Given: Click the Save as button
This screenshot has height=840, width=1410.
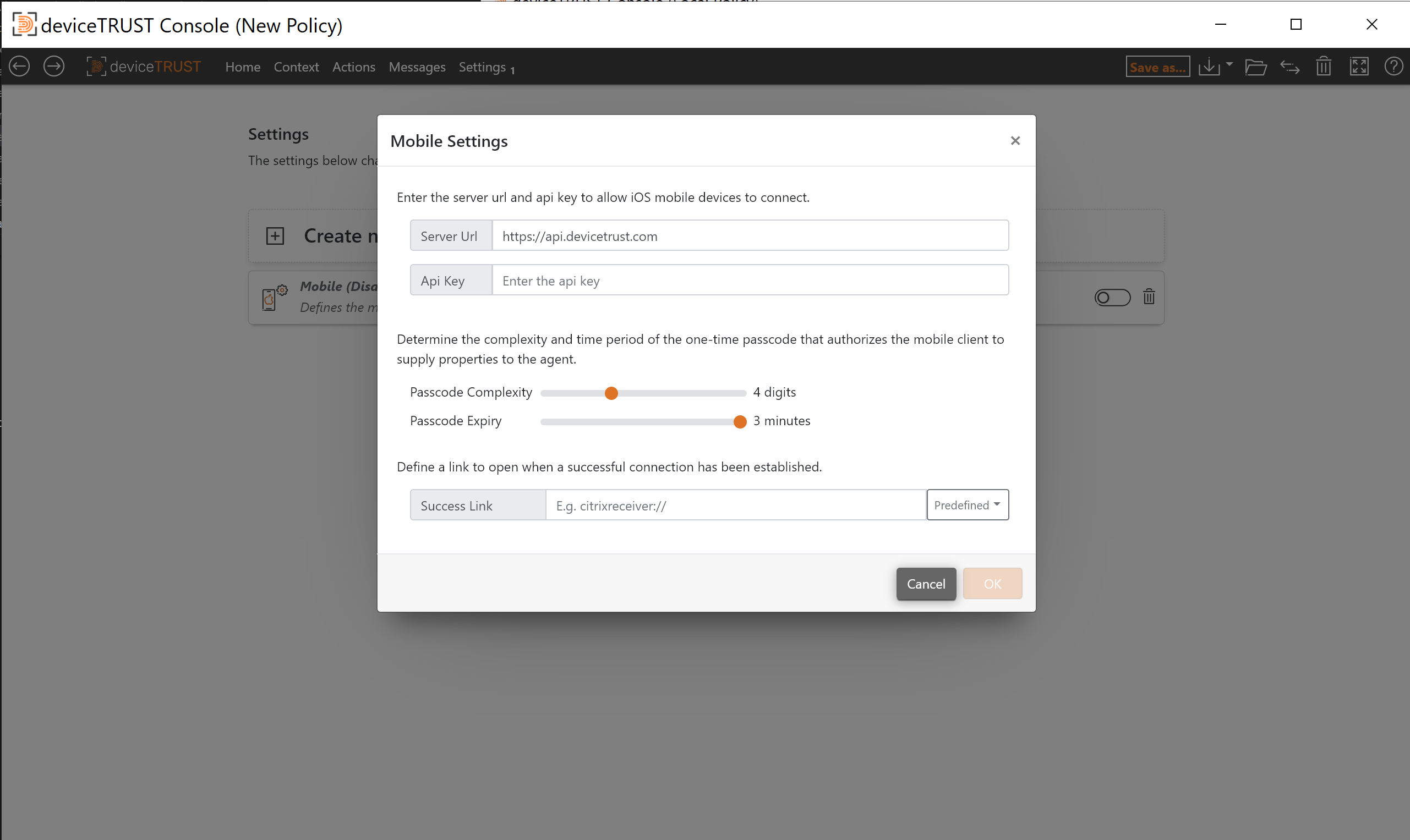Looking at the screenshot, I should pos(1157,66).
